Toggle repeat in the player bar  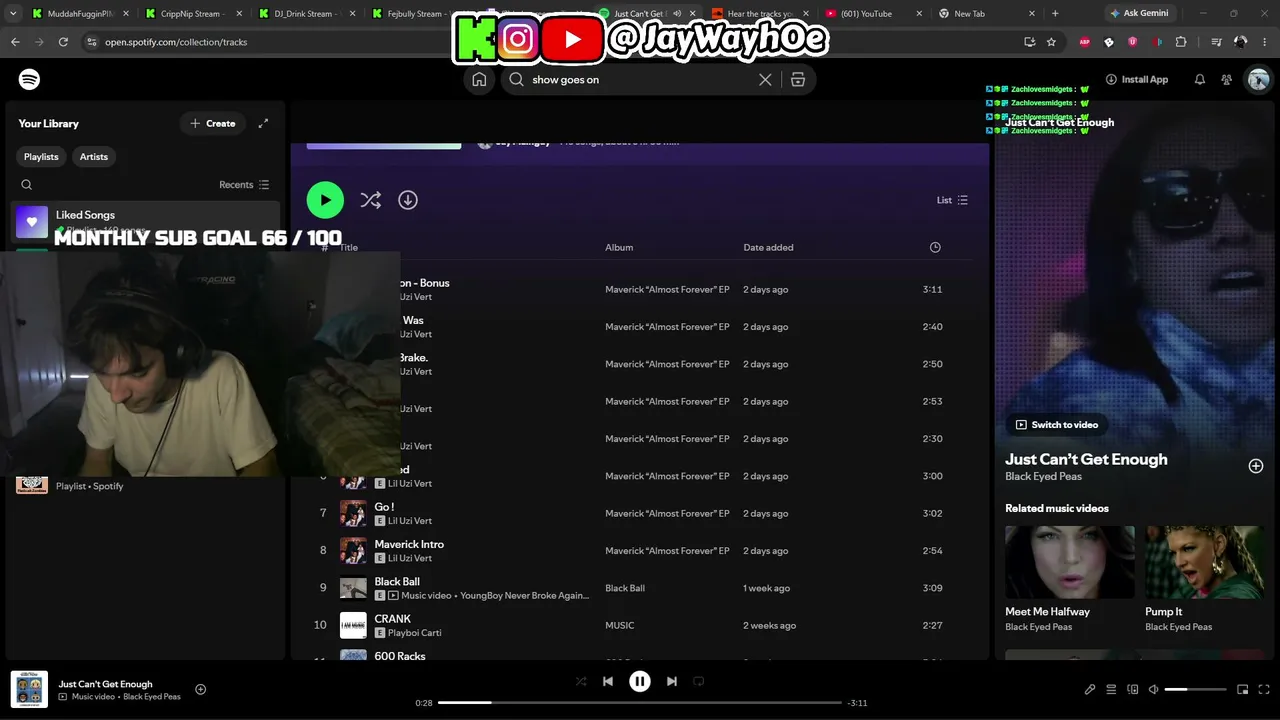pyautogui.click(x=699, y=681)
